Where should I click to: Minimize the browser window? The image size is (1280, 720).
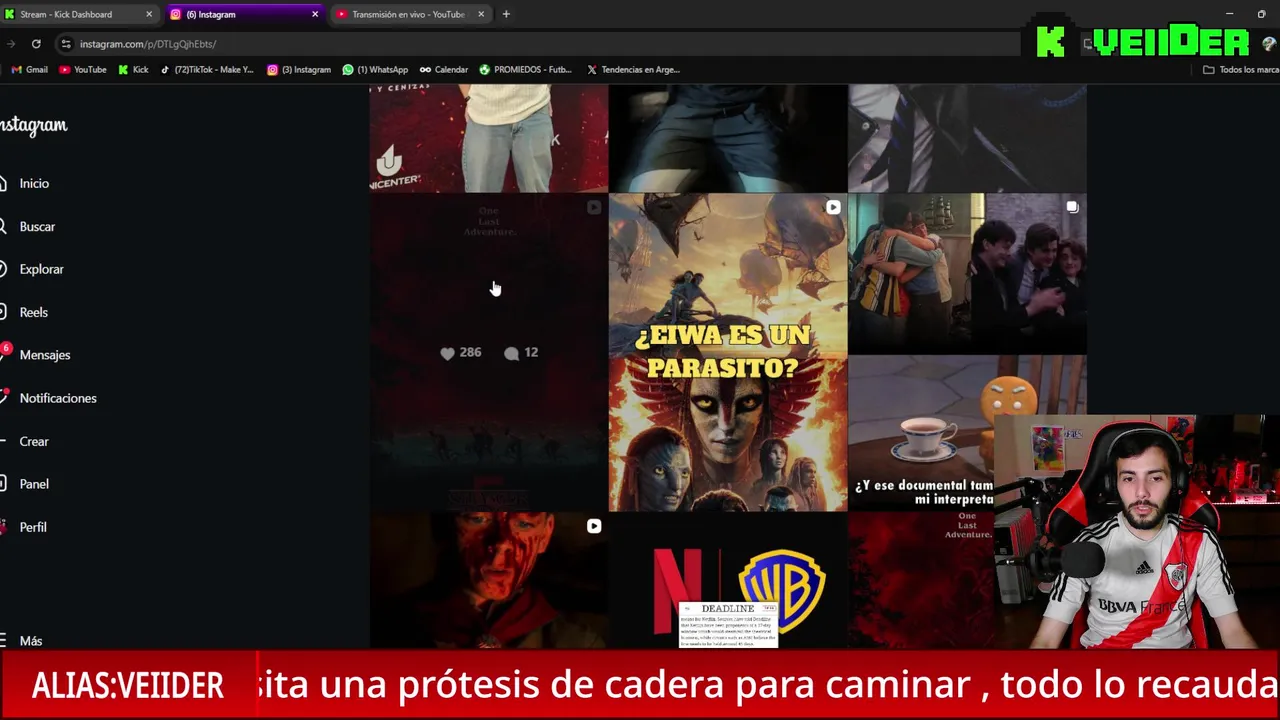click(x=1230, y=14)
